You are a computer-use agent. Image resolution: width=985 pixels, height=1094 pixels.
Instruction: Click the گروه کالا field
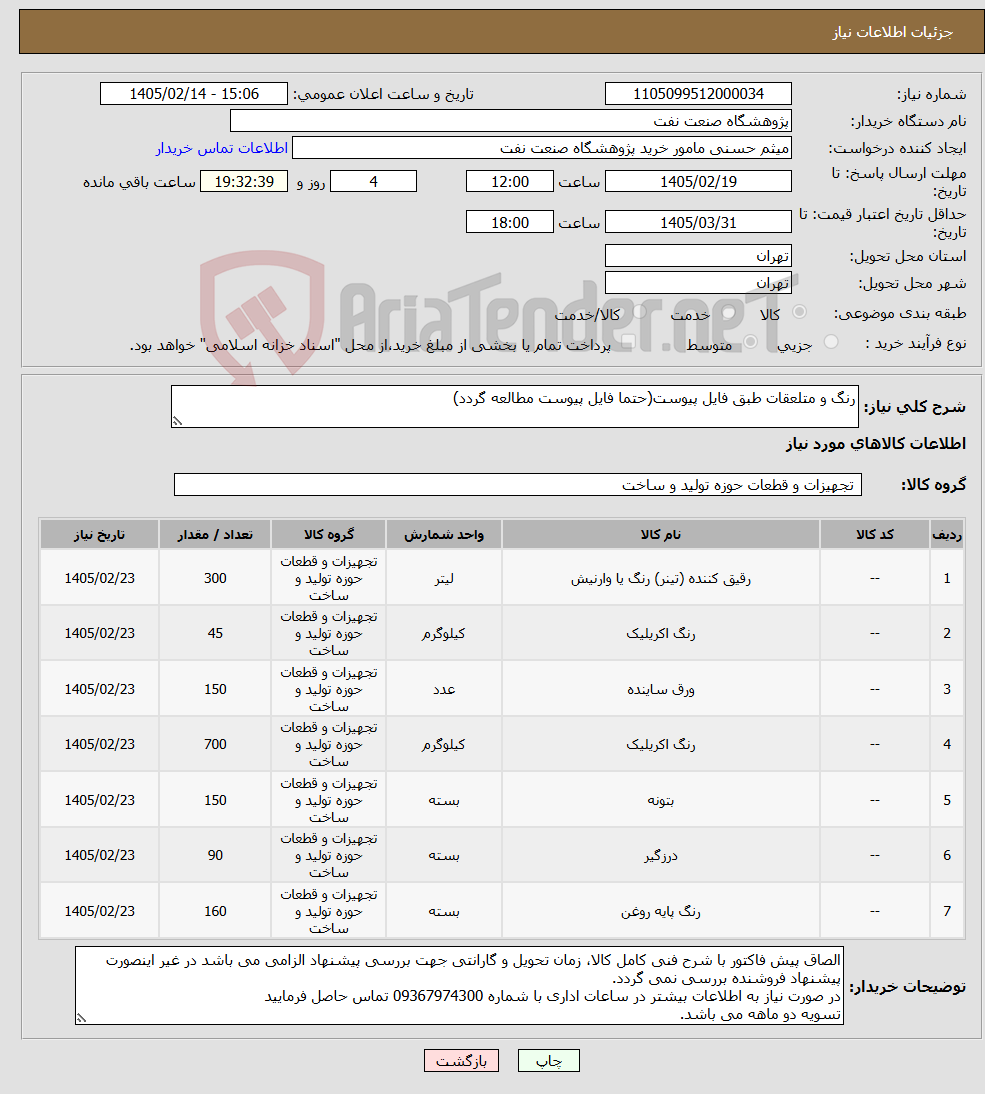coord(518,484)
